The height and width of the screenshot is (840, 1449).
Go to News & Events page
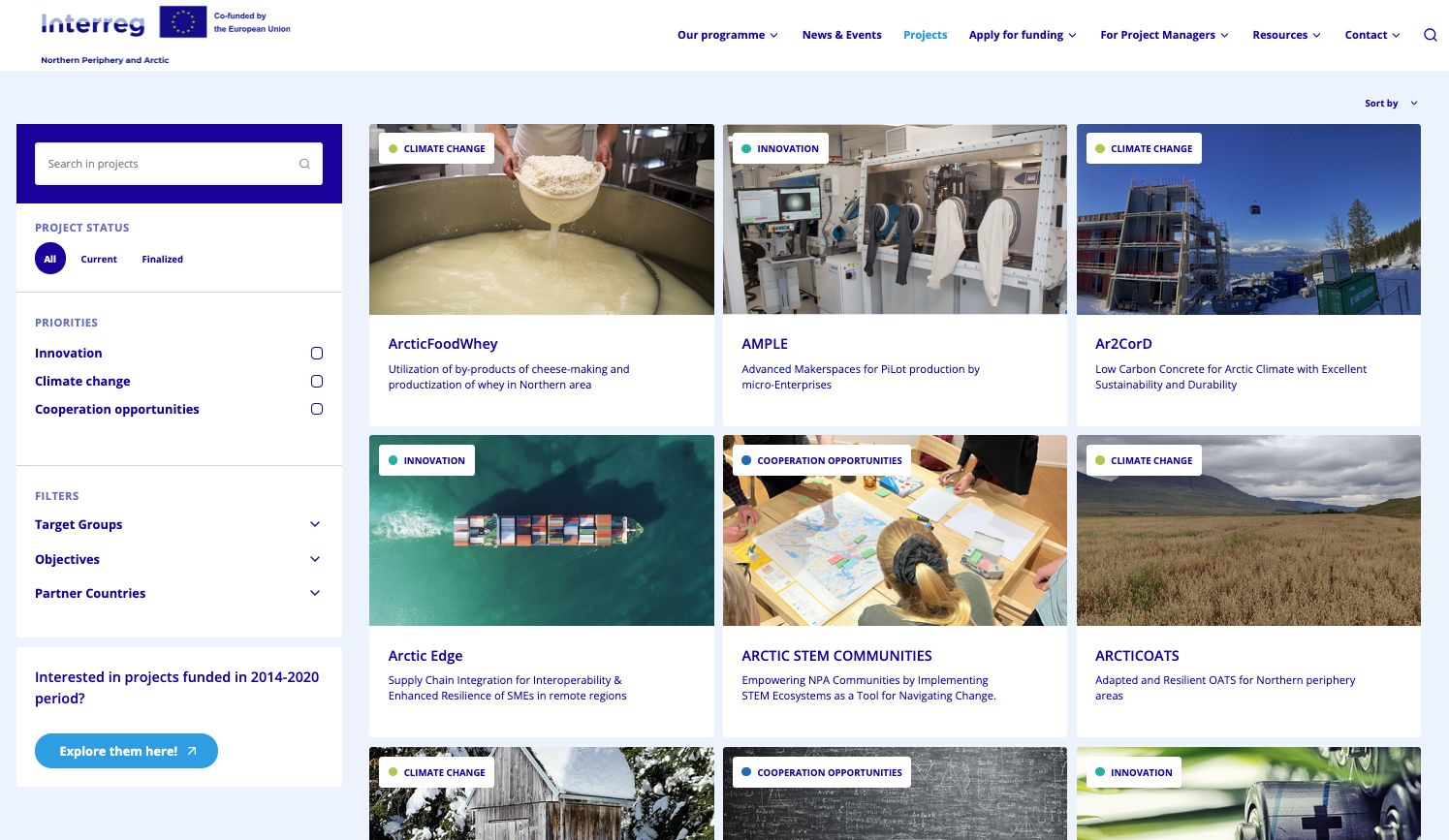tap(841, 35)
